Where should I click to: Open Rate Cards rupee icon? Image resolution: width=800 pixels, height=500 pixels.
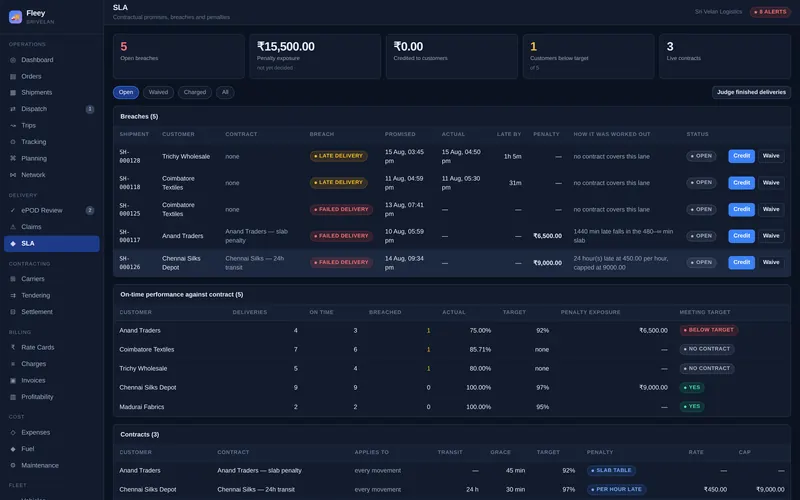coord(13,347)
